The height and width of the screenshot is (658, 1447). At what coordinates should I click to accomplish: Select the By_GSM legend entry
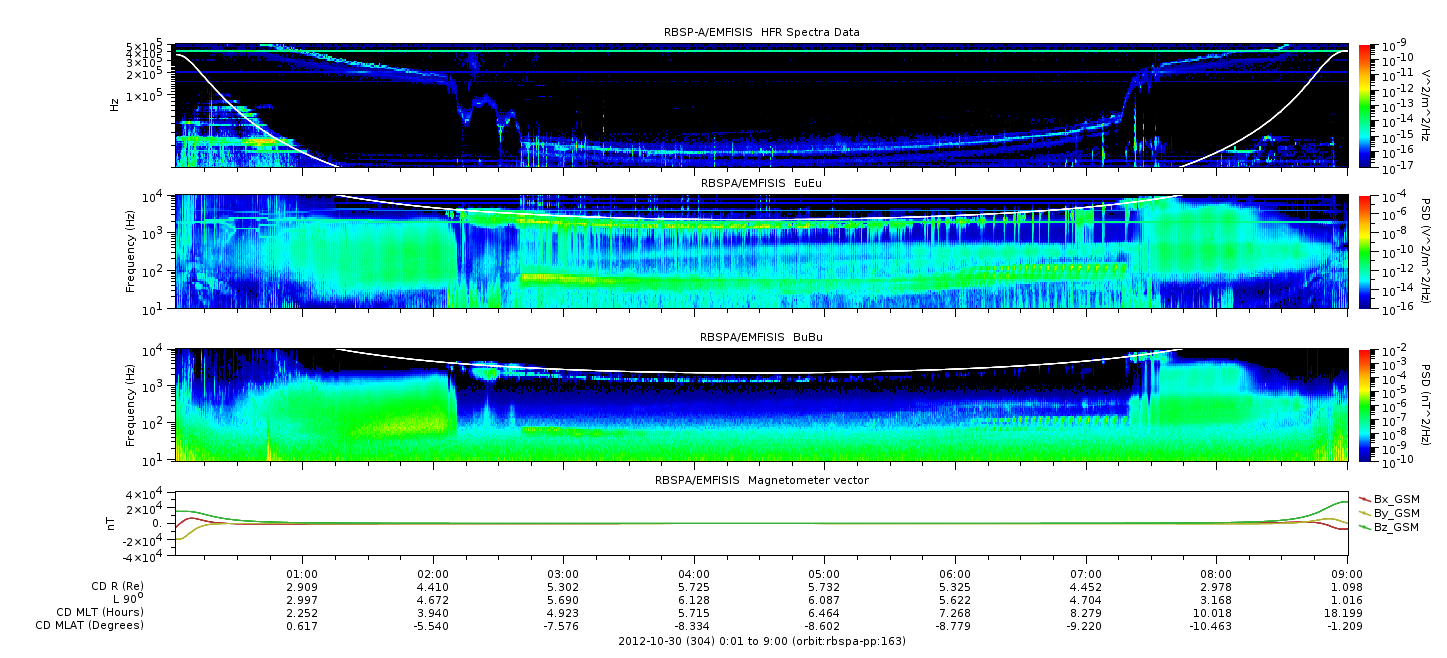pos(1394,512)
